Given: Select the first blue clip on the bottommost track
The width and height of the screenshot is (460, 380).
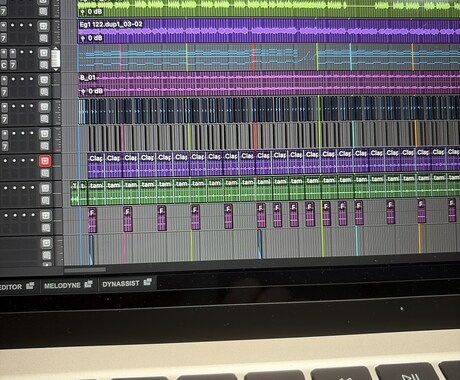Looking at the screenshot, I should [x=91, y=249].
